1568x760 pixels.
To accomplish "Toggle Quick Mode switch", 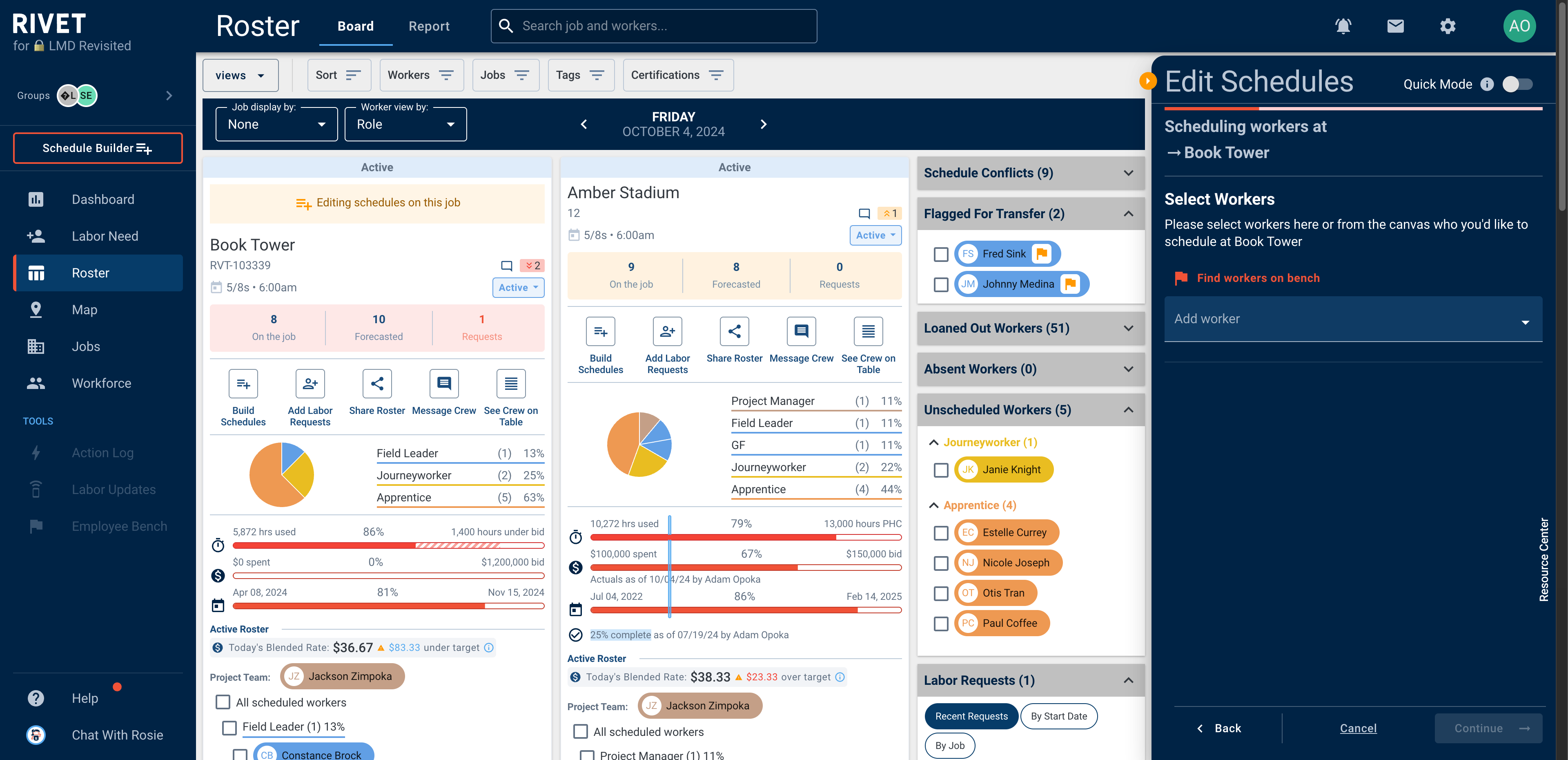I will (1517, 84).
